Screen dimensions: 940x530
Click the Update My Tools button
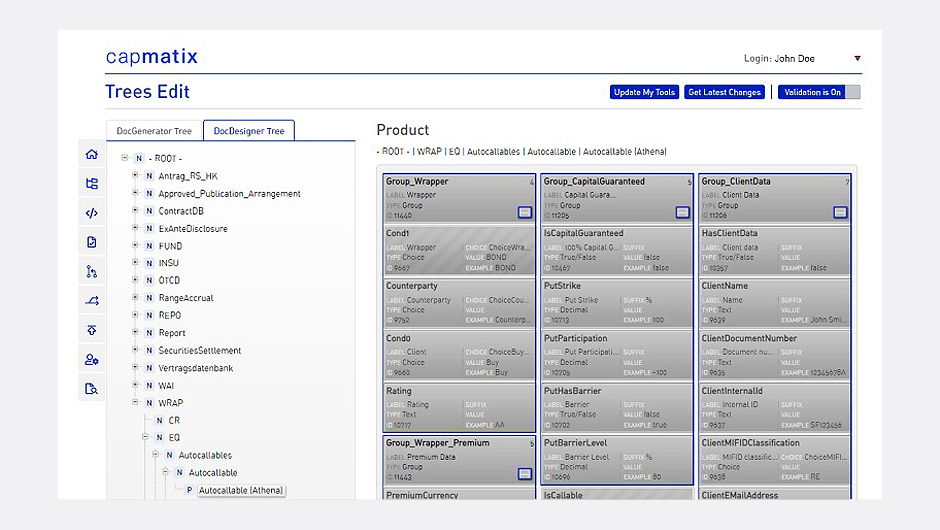644,92
